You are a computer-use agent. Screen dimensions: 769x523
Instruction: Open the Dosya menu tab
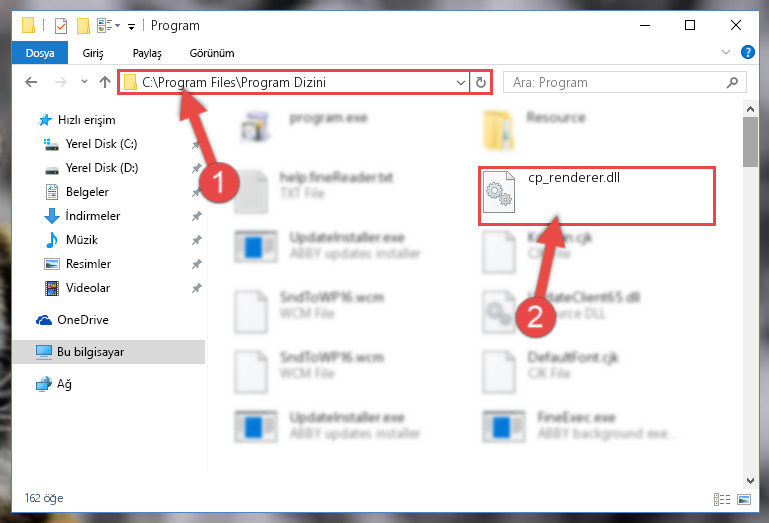tap(40, 53)
